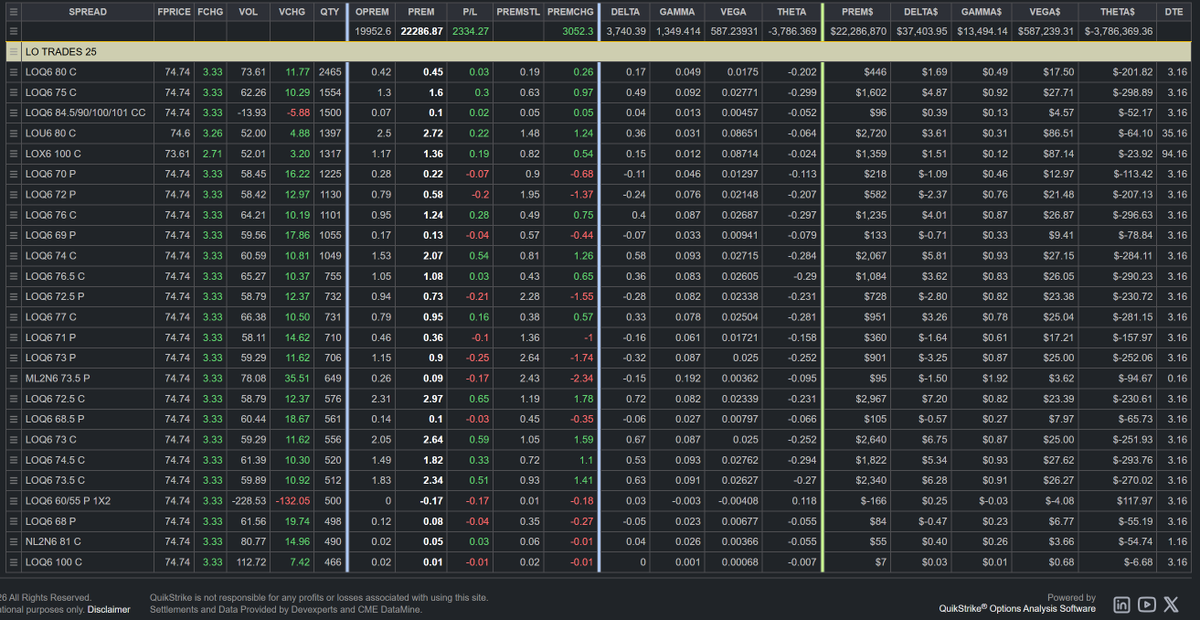1200x620 pixels.
Task: Open menu icon for LOQ6 70 P row
Action: point(13,174)
